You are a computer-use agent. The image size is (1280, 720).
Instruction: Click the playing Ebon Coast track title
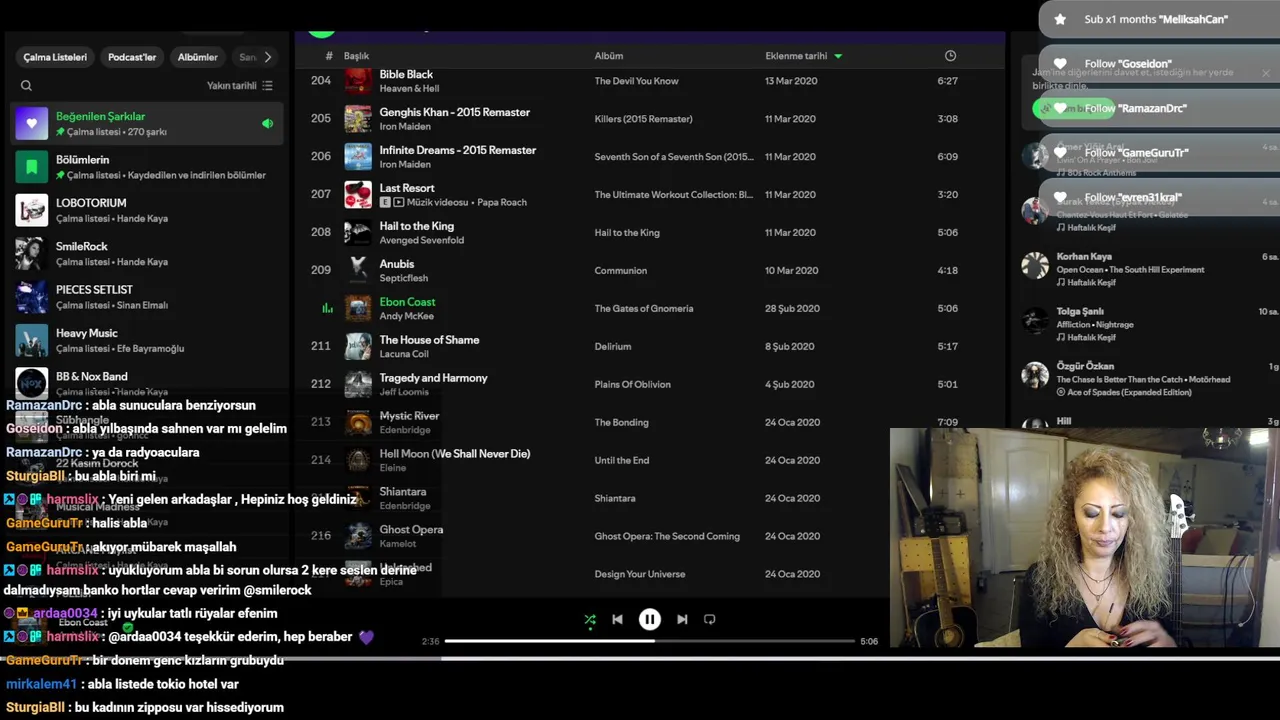[x=407, y=302]
